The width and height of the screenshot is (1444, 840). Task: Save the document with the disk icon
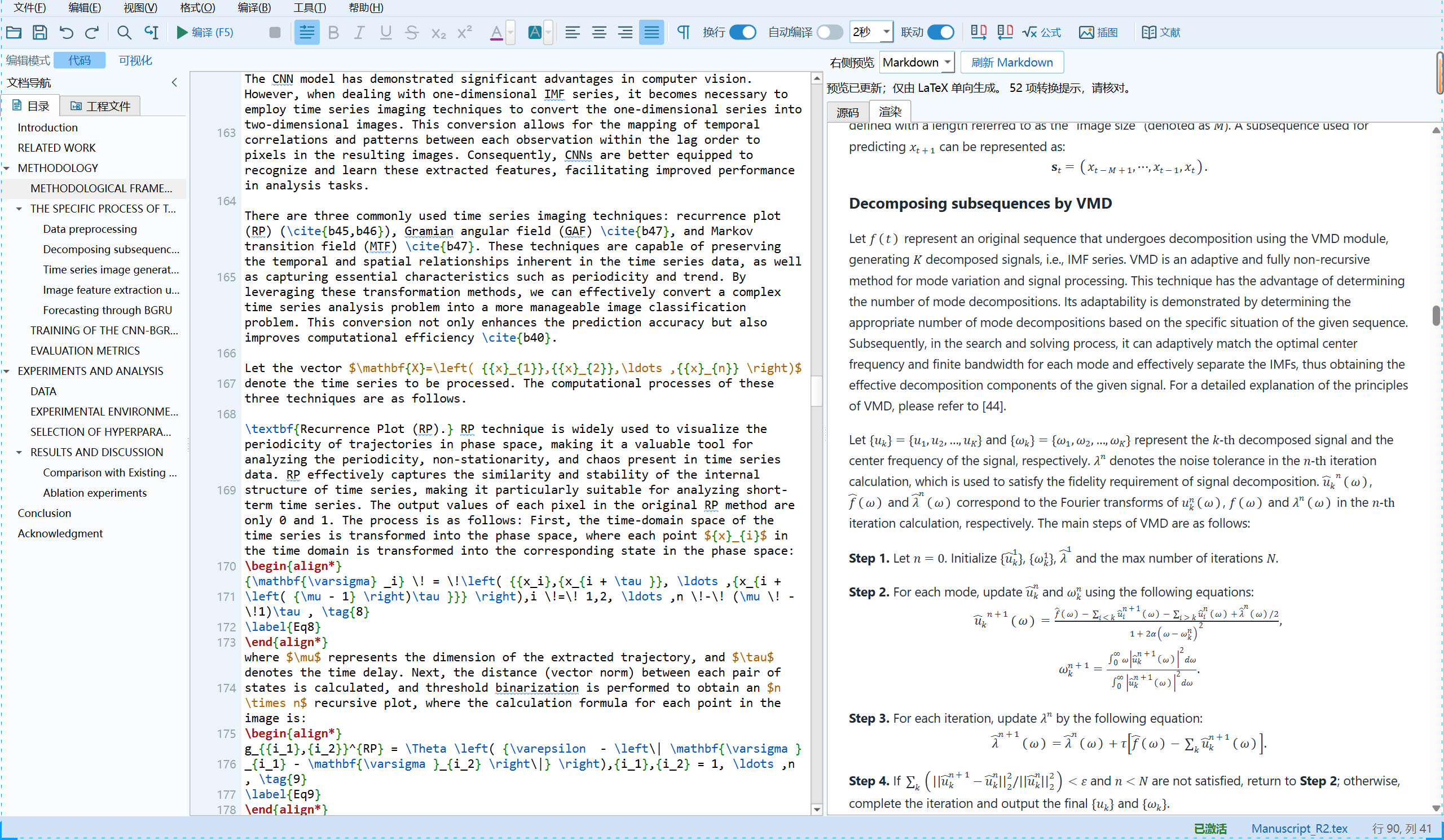coord(39,32)
